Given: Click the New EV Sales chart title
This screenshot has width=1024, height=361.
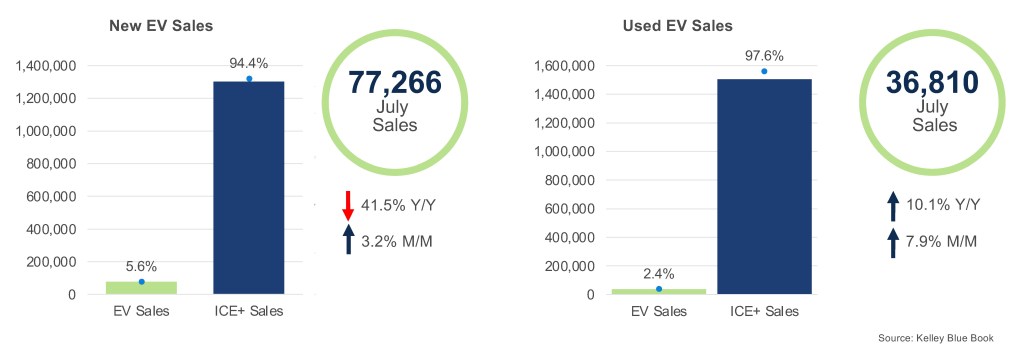Looking at the screenshot, I should click(161, 26).
